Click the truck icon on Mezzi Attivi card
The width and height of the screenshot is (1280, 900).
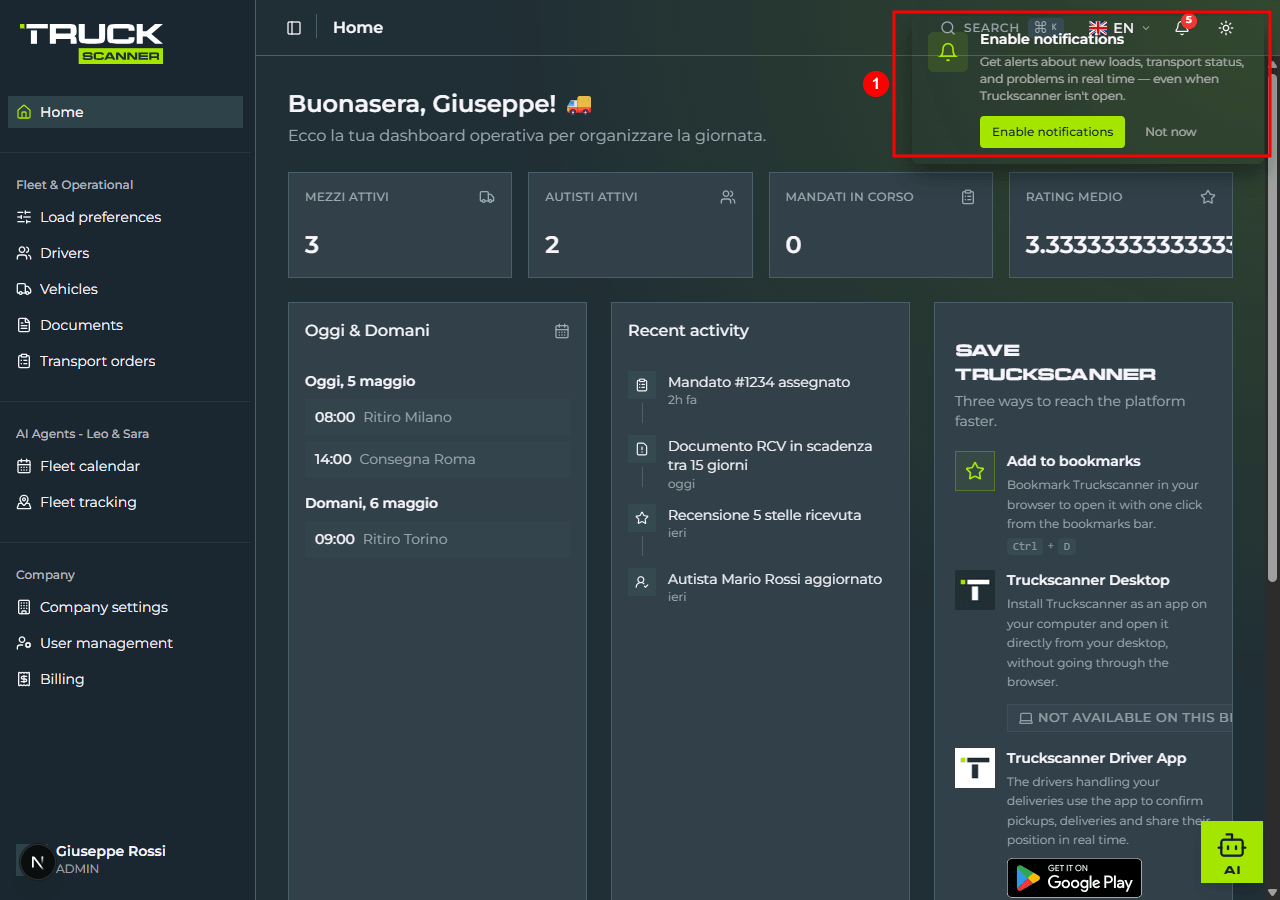(487, 197)
